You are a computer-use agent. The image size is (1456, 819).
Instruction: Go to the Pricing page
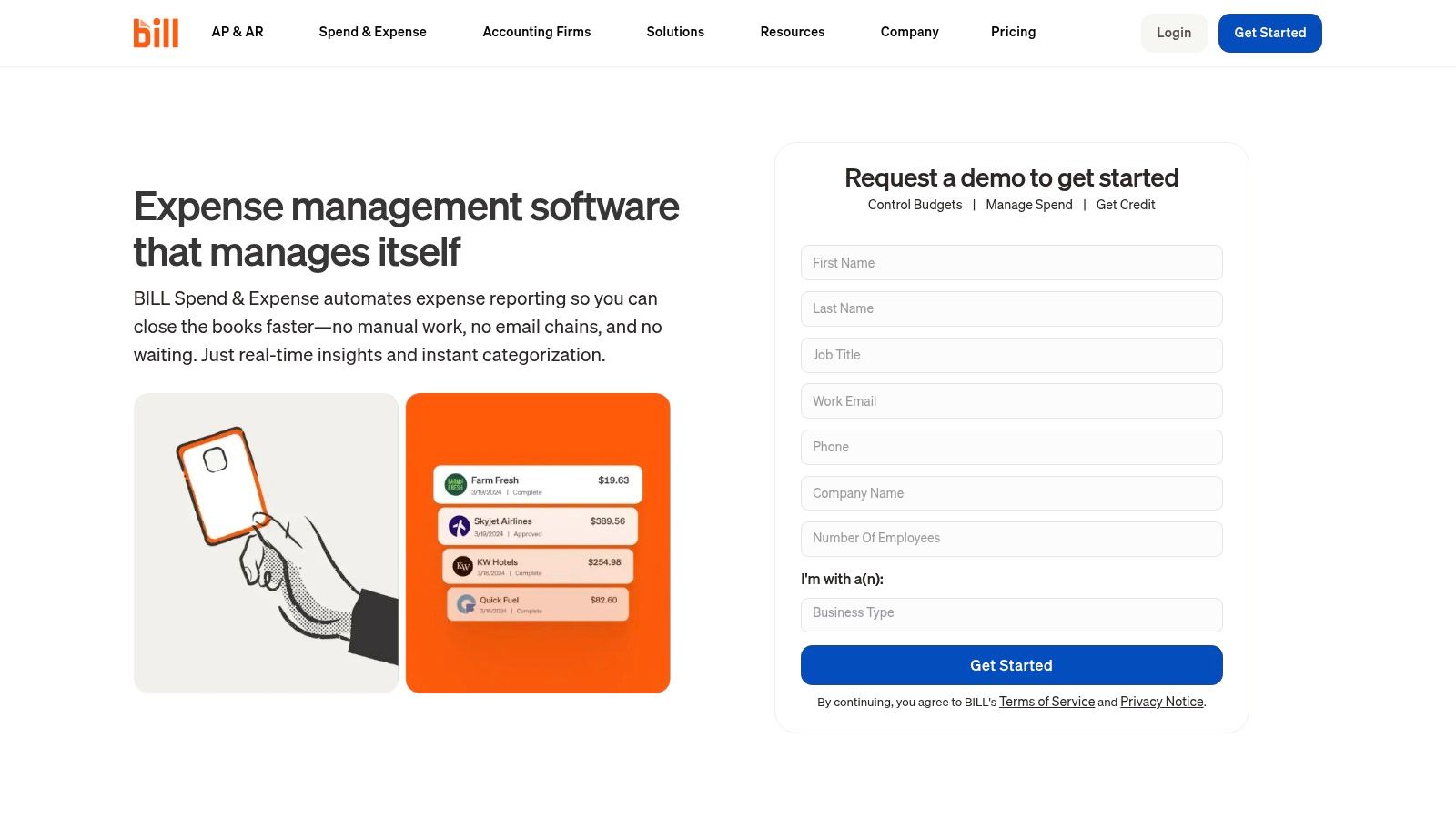1014,32
